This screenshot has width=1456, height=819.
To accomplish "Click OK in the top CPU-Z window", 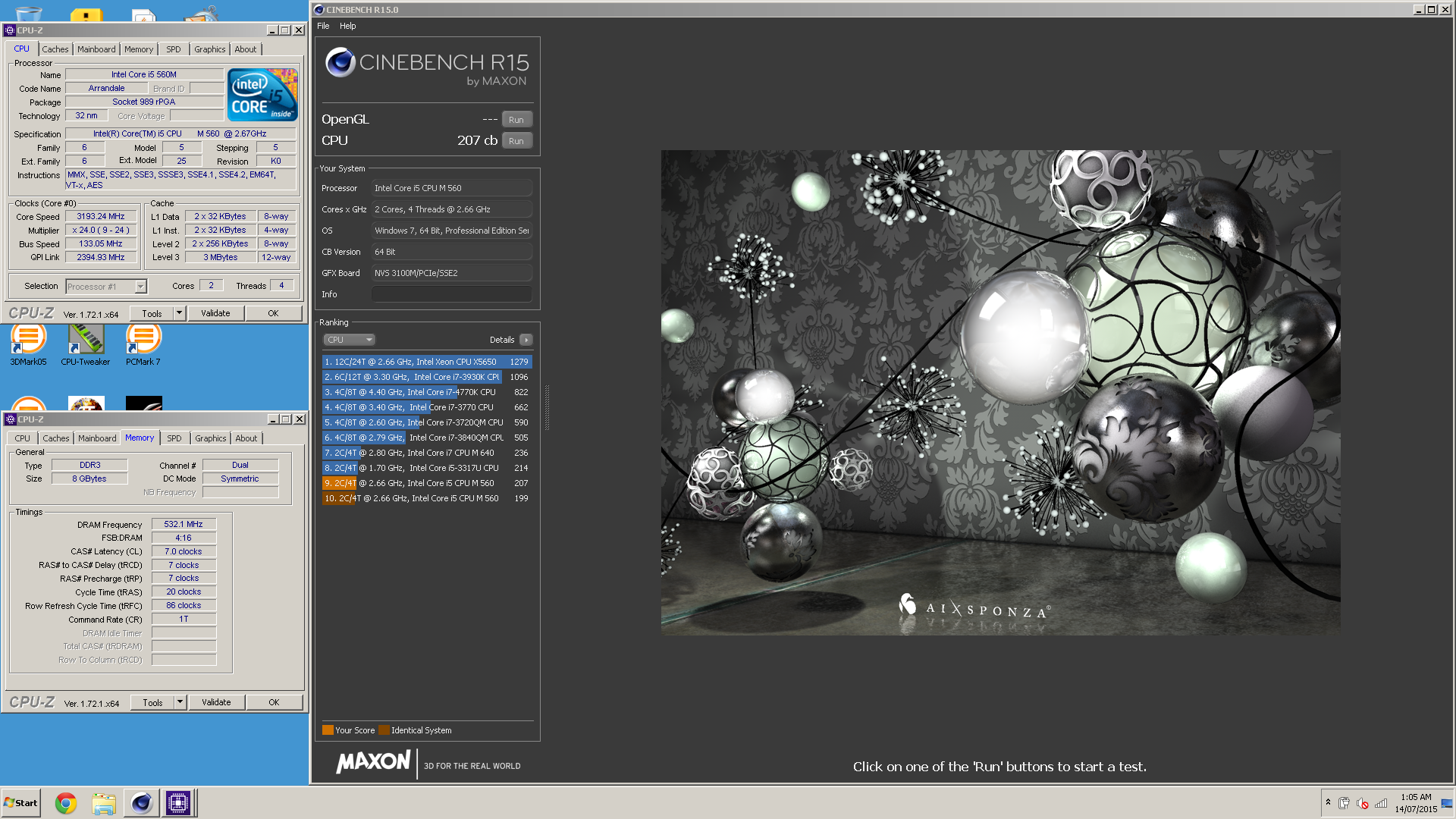I will [273, 313].
